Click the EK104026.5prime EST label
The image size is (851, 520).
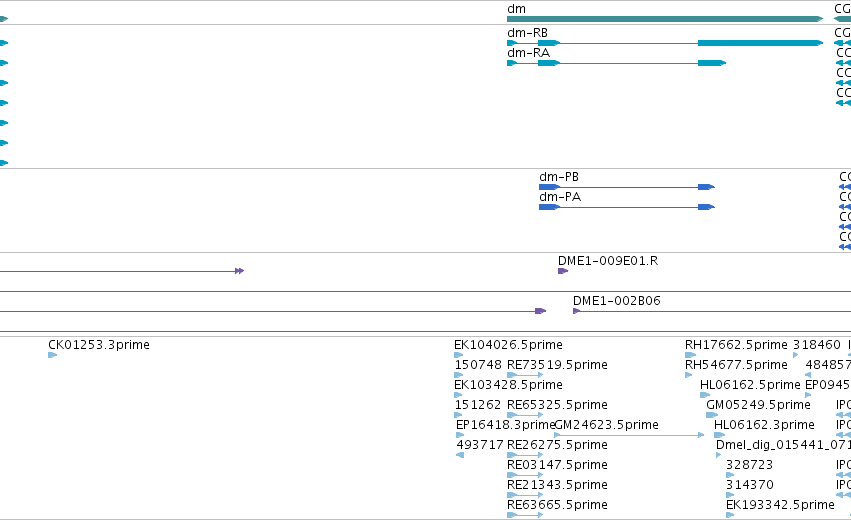[x=508, y=345]
